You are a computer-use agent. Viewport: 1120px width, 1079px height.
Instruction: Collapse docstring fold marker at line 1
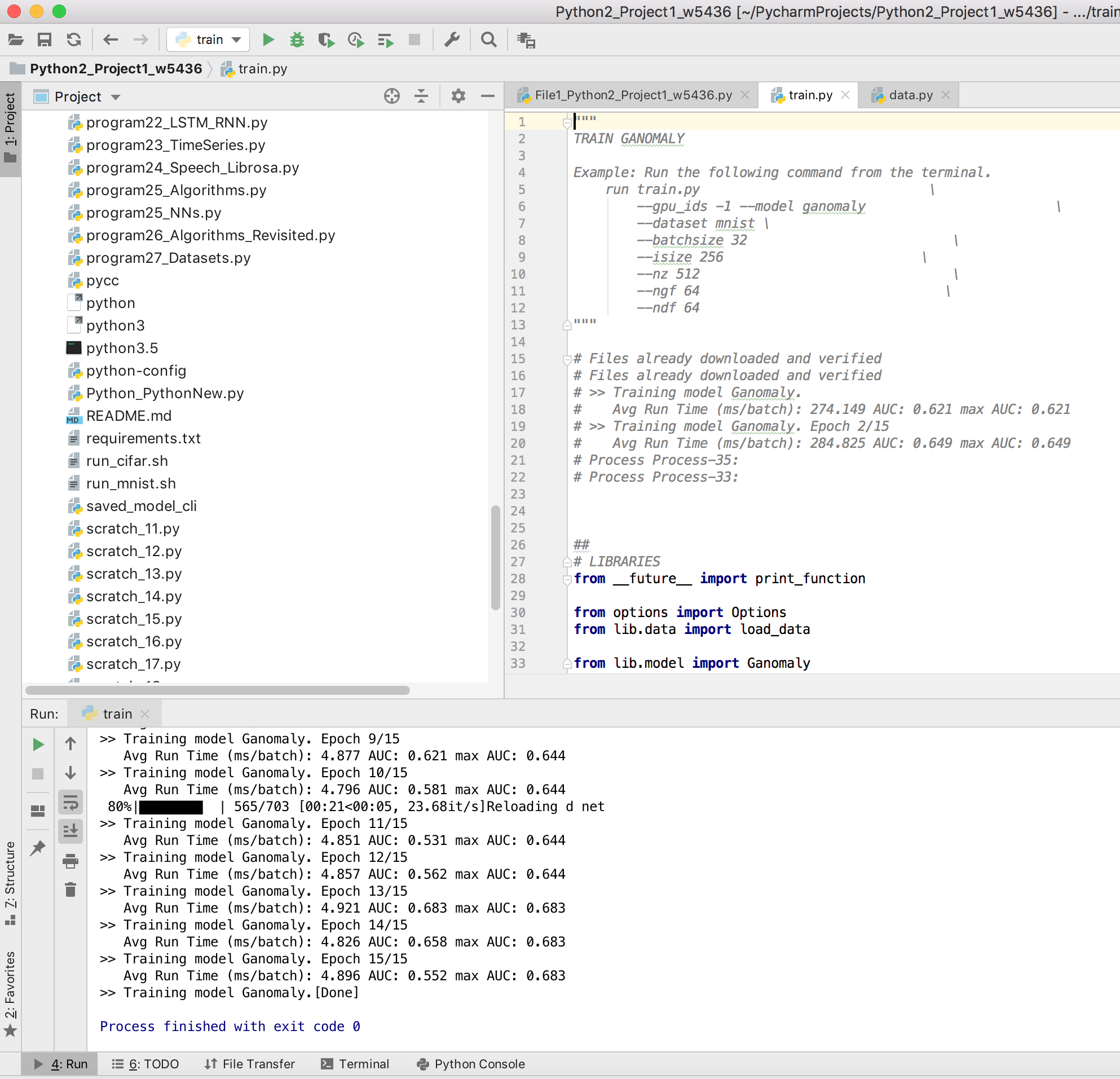[x=567, y=122]
